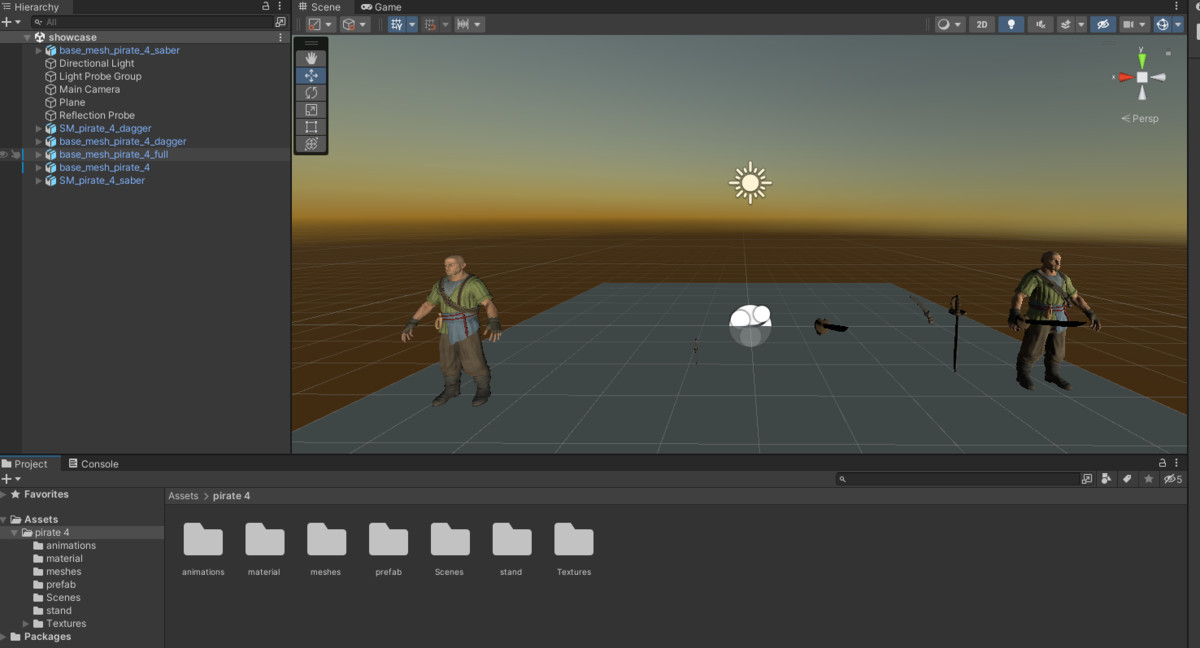This screenshot has width=1200, height=648.
Task: Select the Rotate tool in scene overlay
Action: click(311, 93)
